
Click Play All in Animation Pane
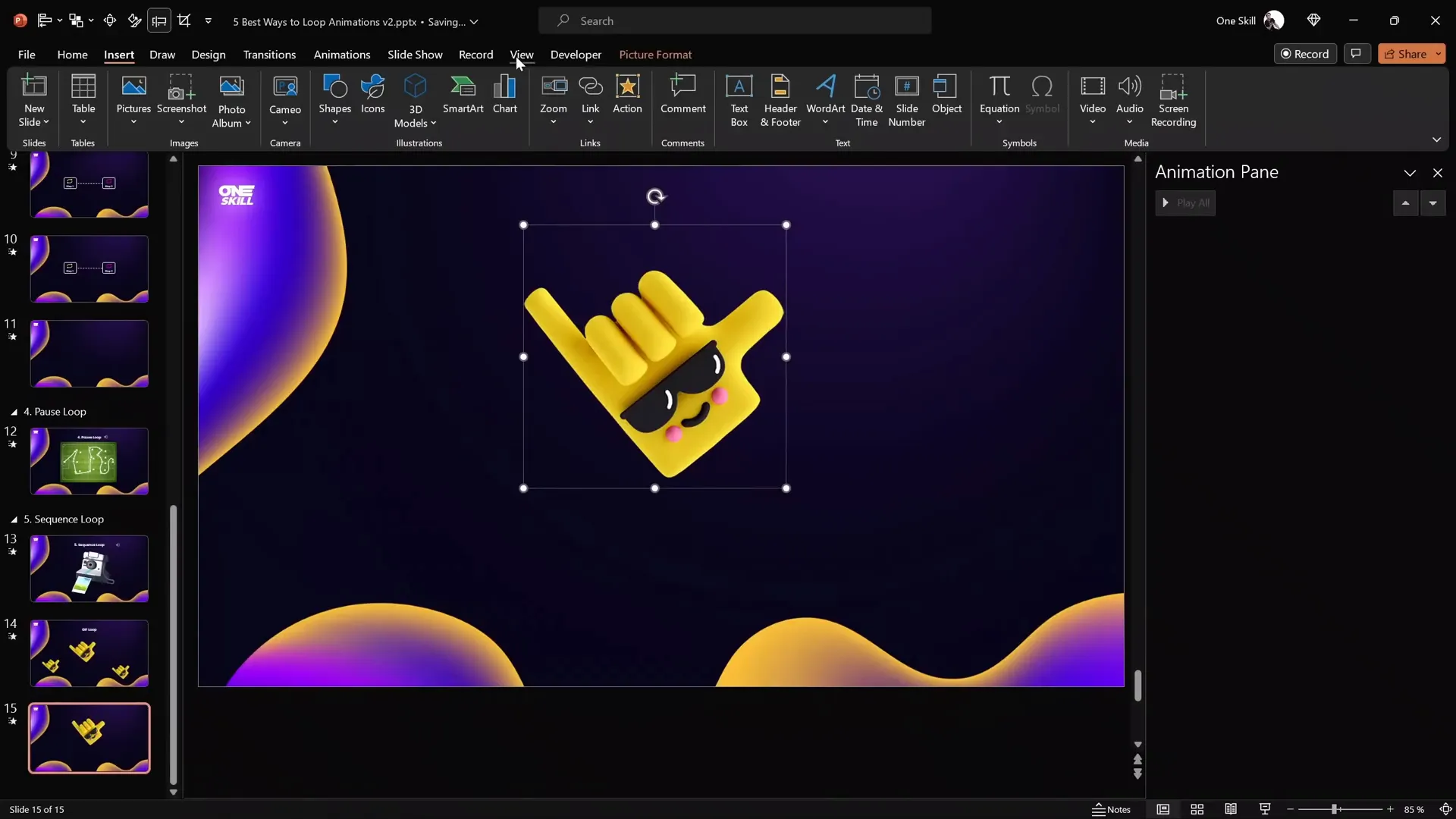(1185, 203)
